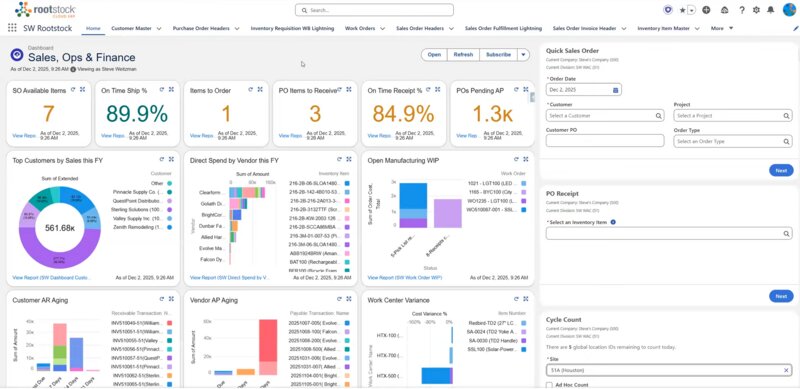Expand the Vendor AP Aging widget
This screenshot has height=389, width=800.
[x=348, y=299]
